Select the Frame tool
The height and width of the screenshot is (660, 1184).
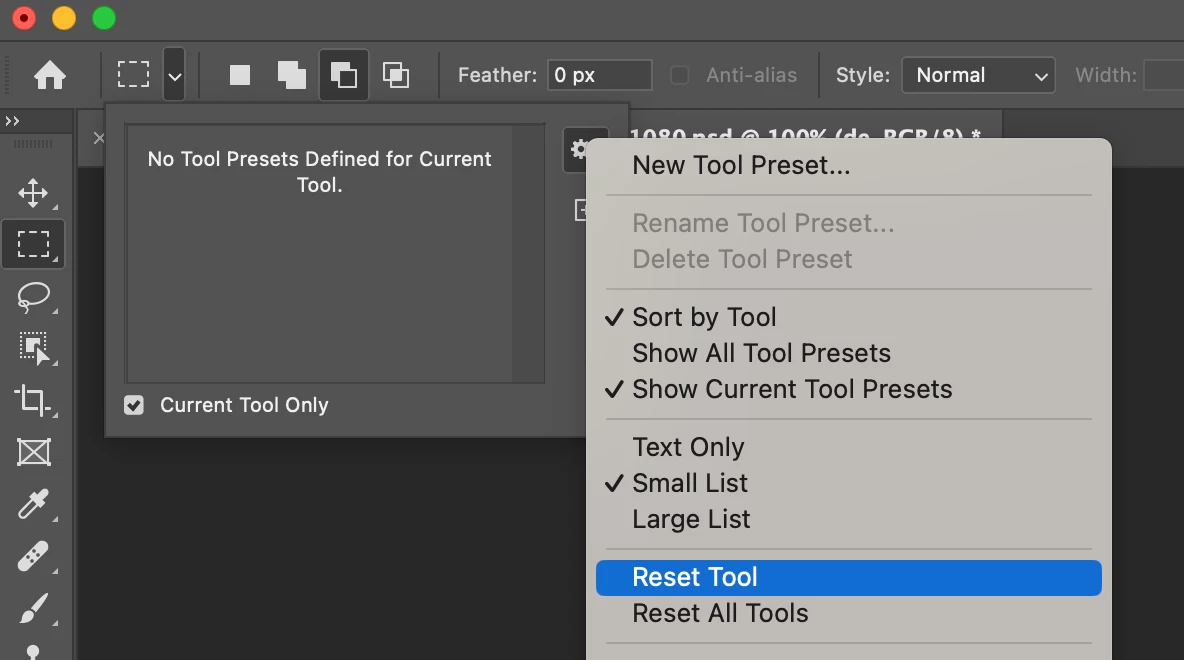pos(33,452)
